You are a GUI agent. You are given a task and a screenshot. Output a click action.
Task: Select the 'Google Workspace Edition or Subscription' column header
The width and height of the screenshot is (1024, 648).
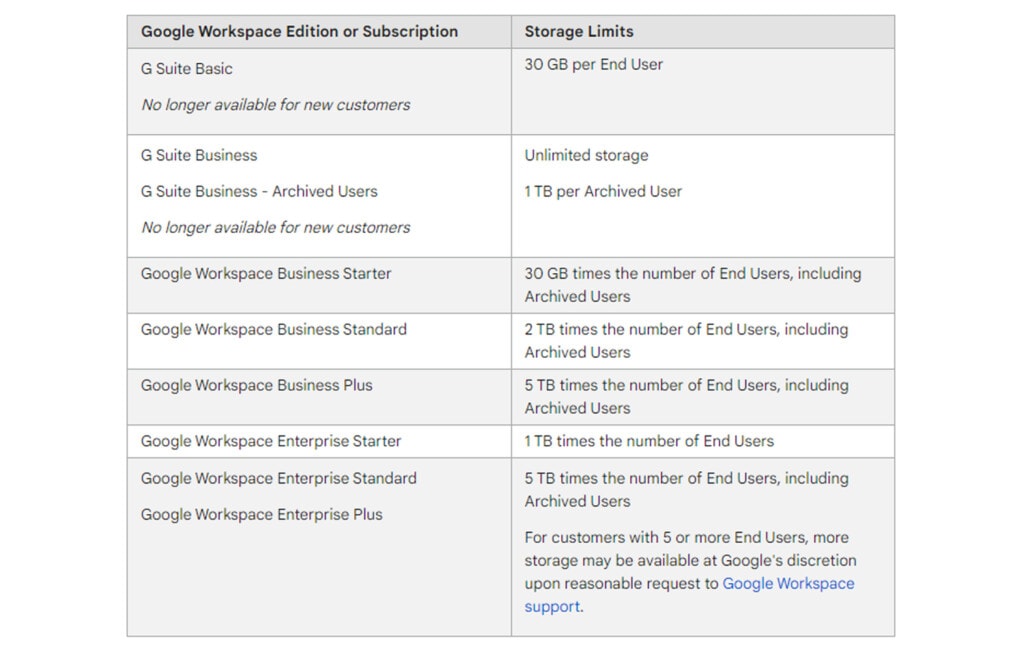(x=299, y=31)
